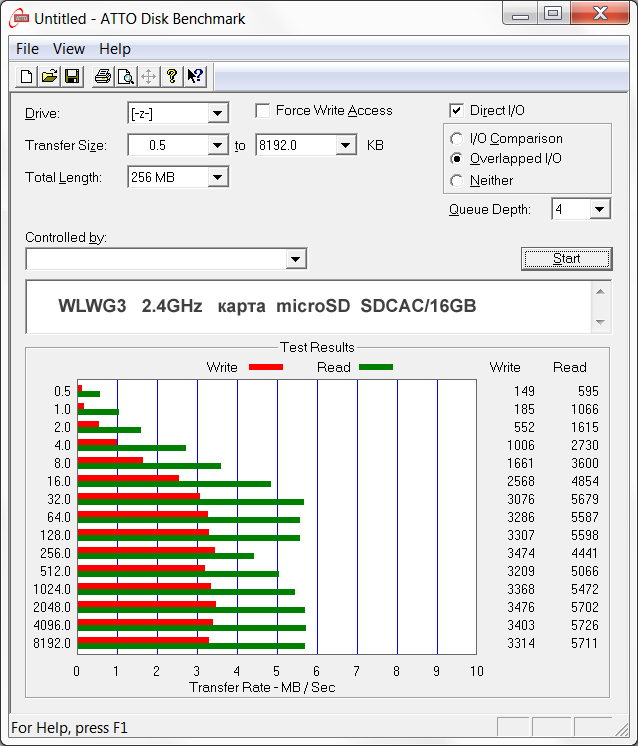
Task: Open the File menu
Action: point(27,48)
